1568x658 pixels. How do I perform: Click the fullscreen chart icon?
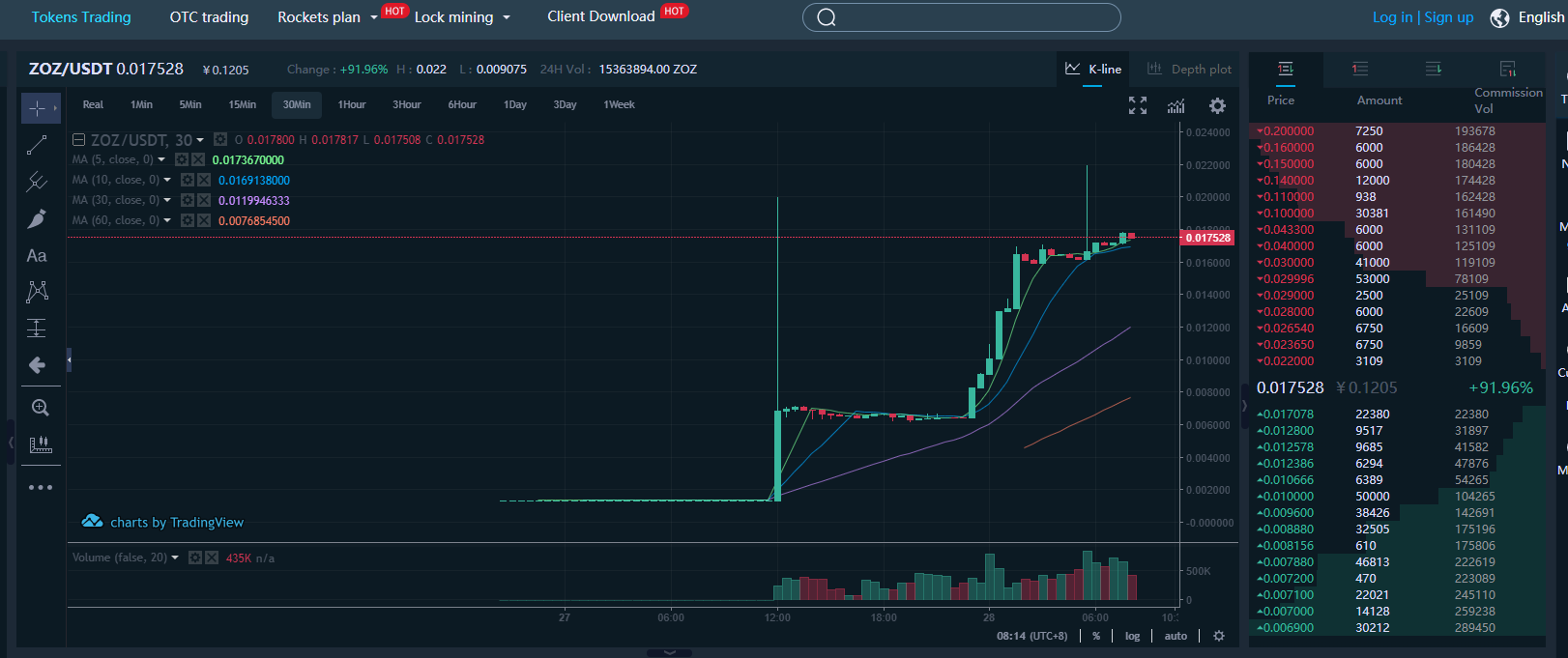coord(1138,105)
